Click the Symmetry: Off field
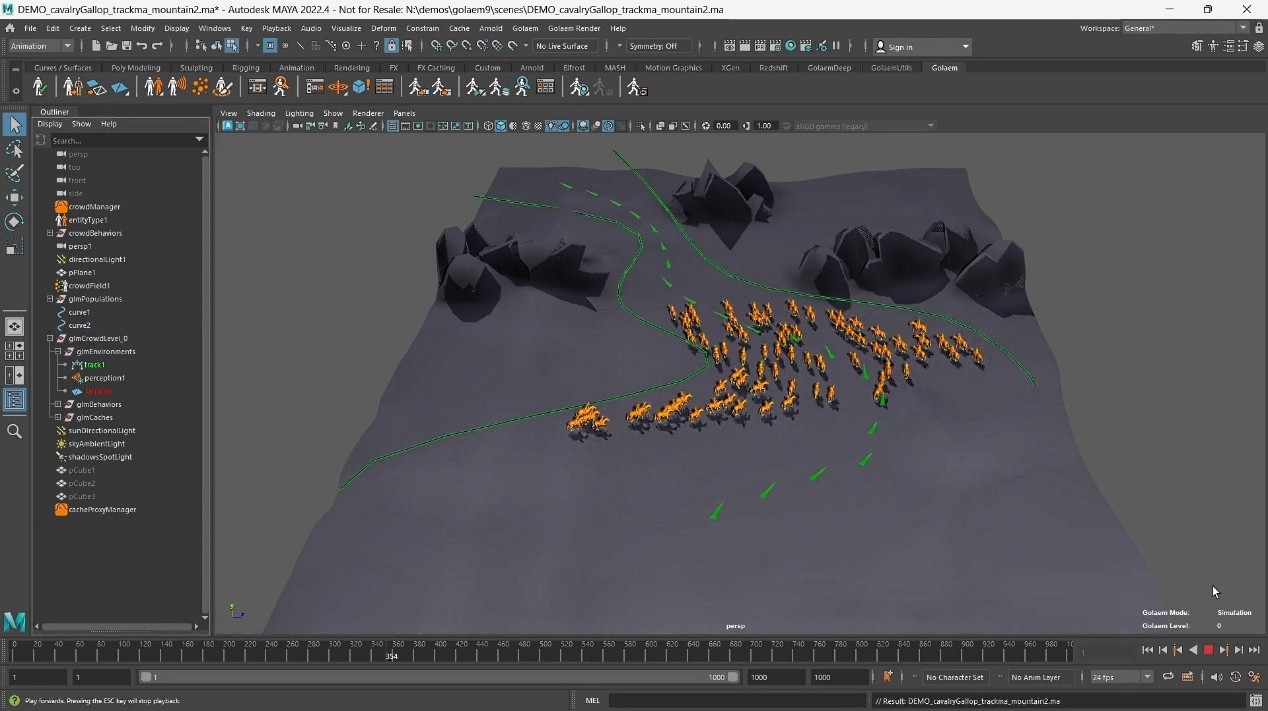Screen dimensions: 1268x711 point(658,46)
